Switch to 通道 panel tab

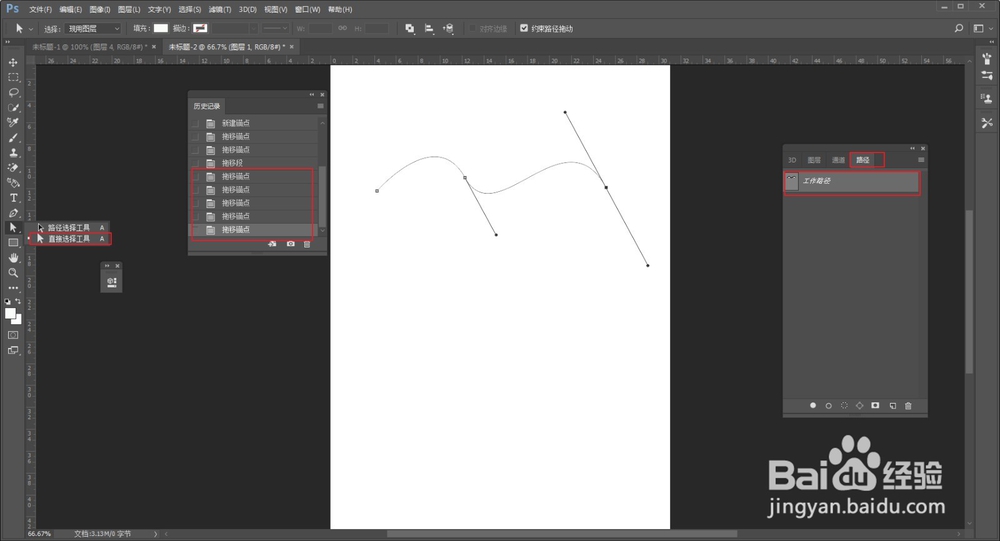[x=839, y=160]
